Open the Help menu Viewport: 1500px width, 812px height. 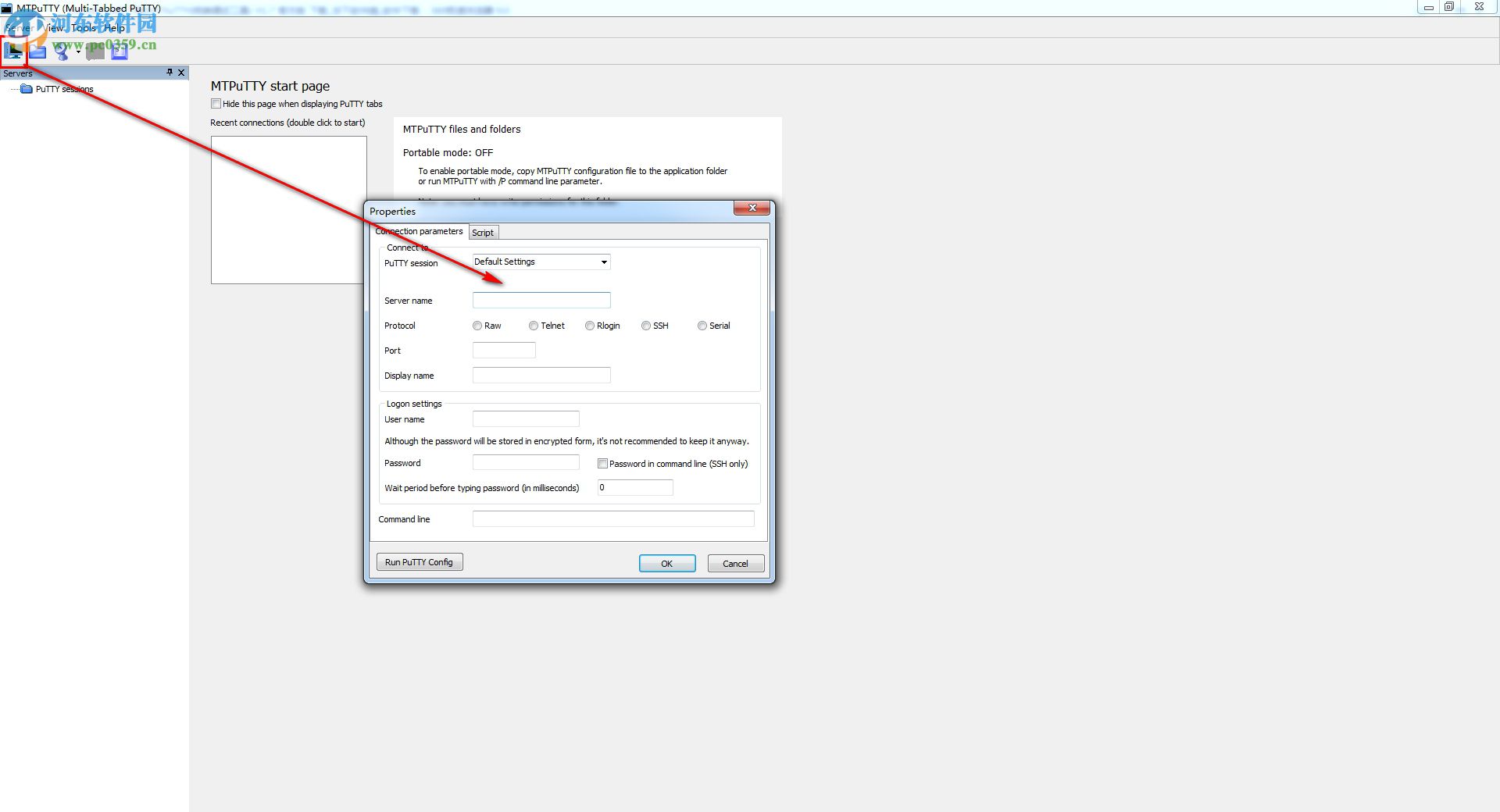tap(115, 27)
